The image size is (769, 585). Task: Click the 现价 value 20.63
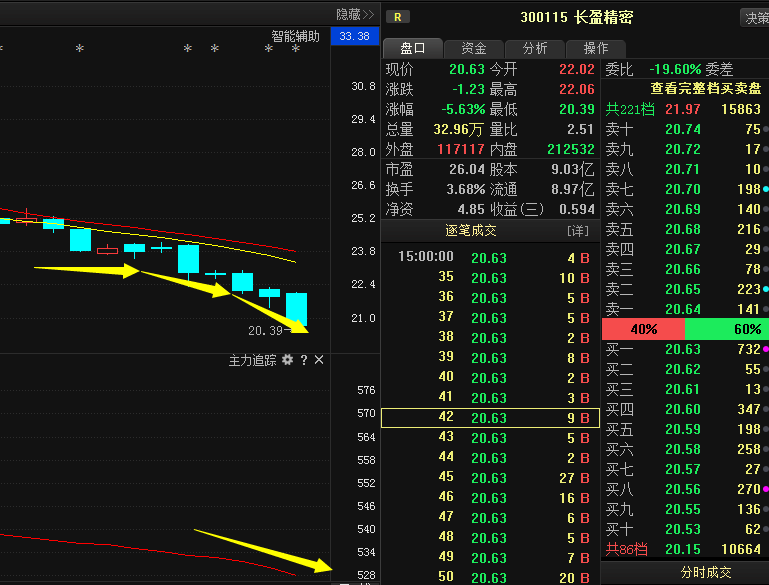(466, 69)
